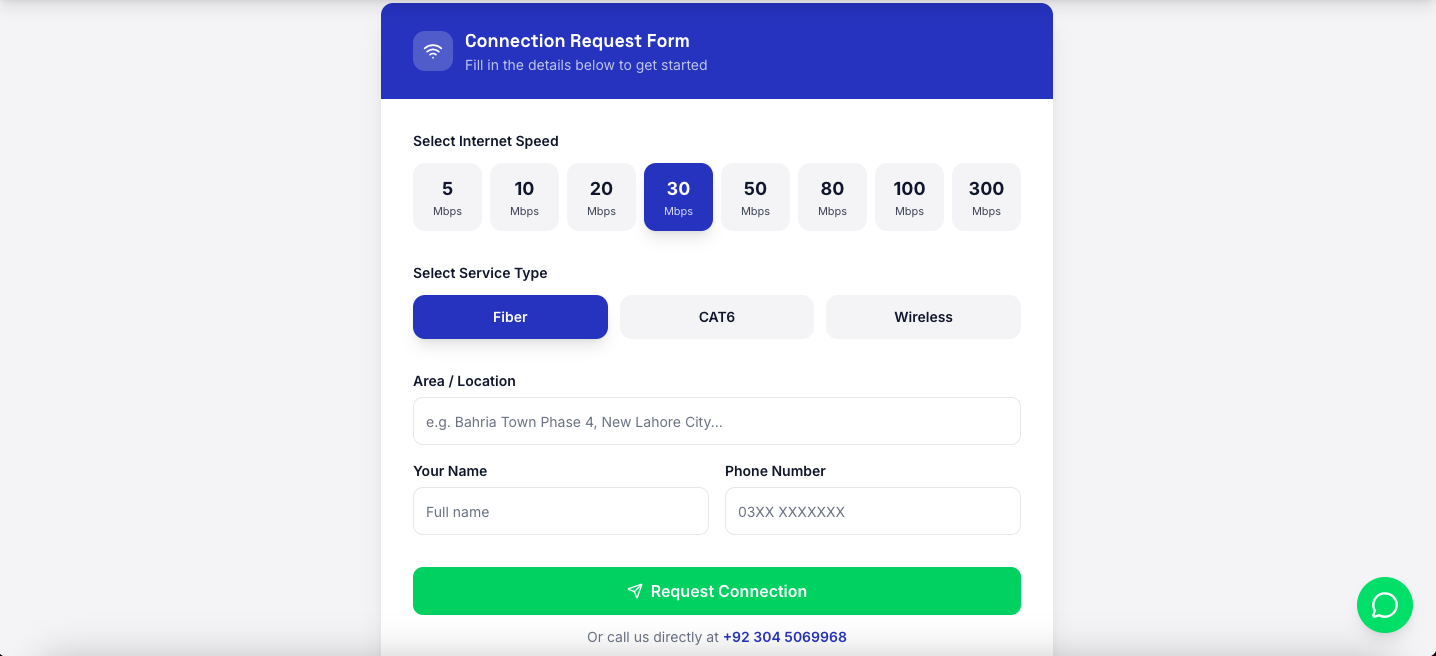Click the Area / Location input field
The width and height of the screenshot is (1436, 656).
pyautogui.click(x=716, y=421)
